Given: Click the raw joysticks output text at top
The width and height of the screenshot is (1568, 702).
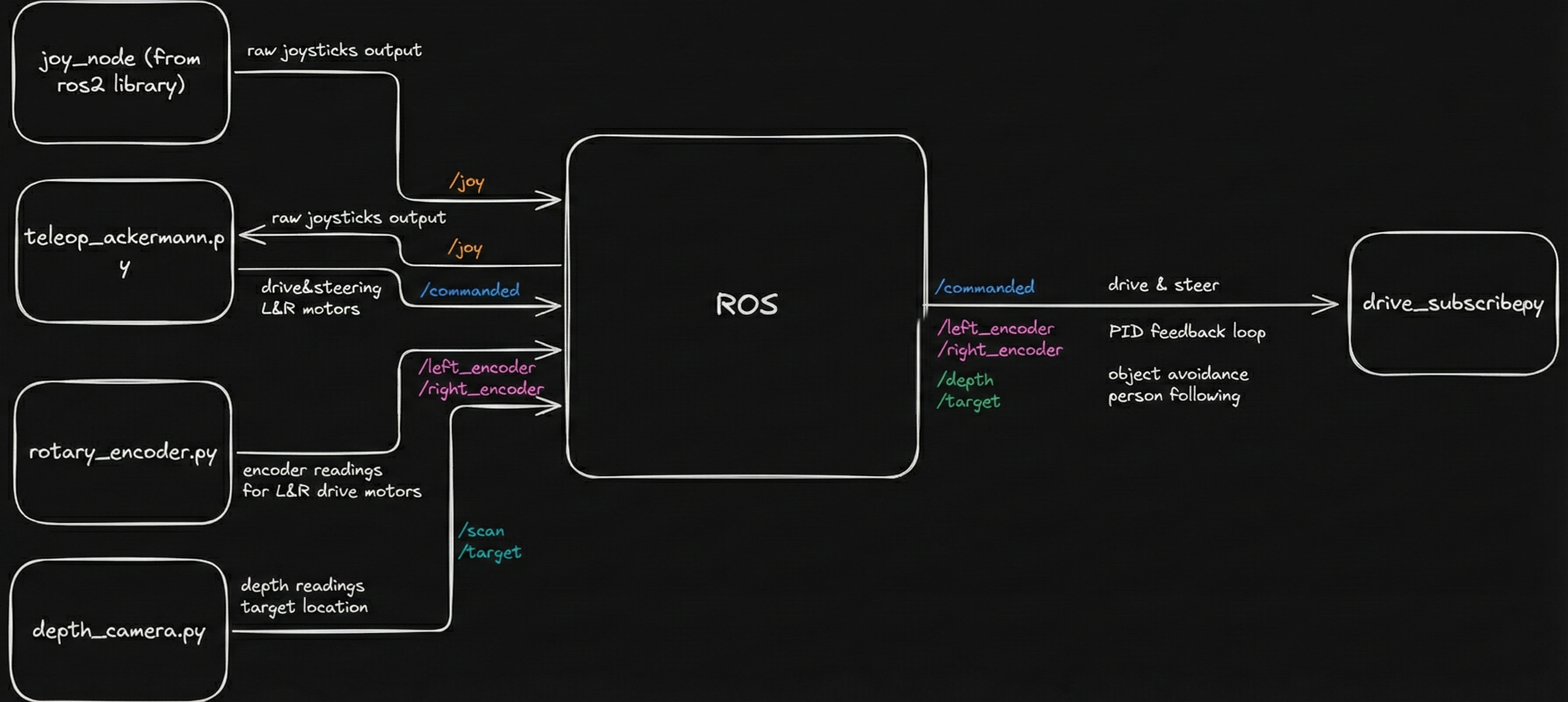Looking at the screenshot, I should (x=334, y=52).
